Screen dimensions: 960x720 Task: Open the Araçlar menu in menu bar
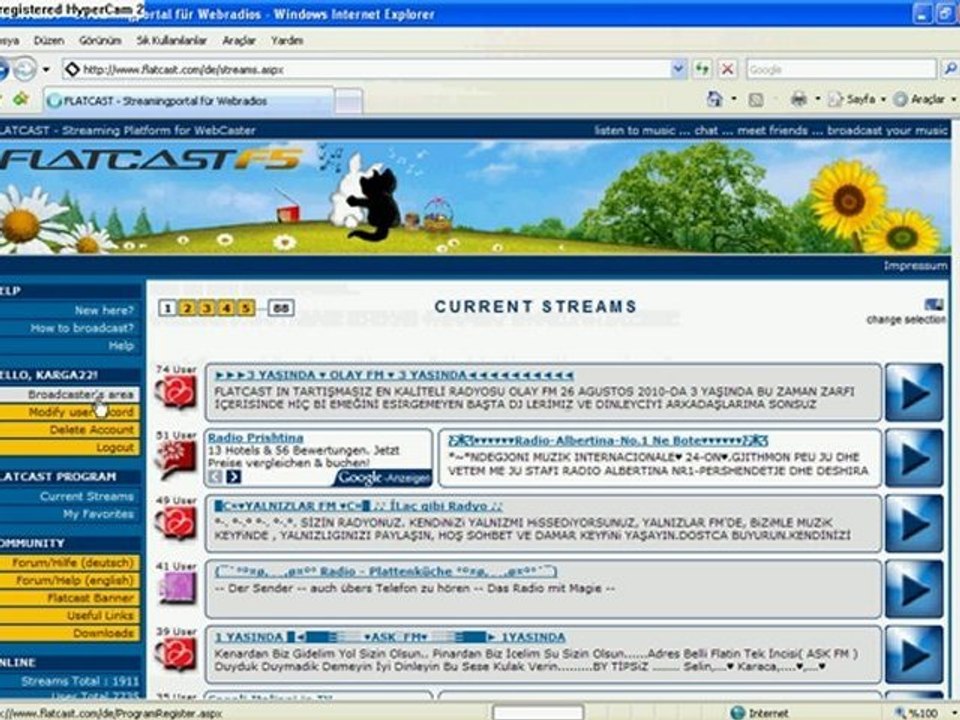coord(239,40)
